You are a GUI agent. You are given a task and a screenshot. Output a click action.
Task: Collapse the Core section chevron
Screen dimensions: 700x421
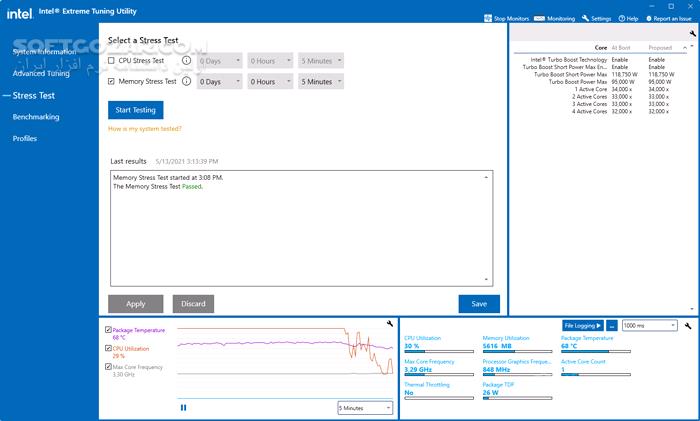685,48
